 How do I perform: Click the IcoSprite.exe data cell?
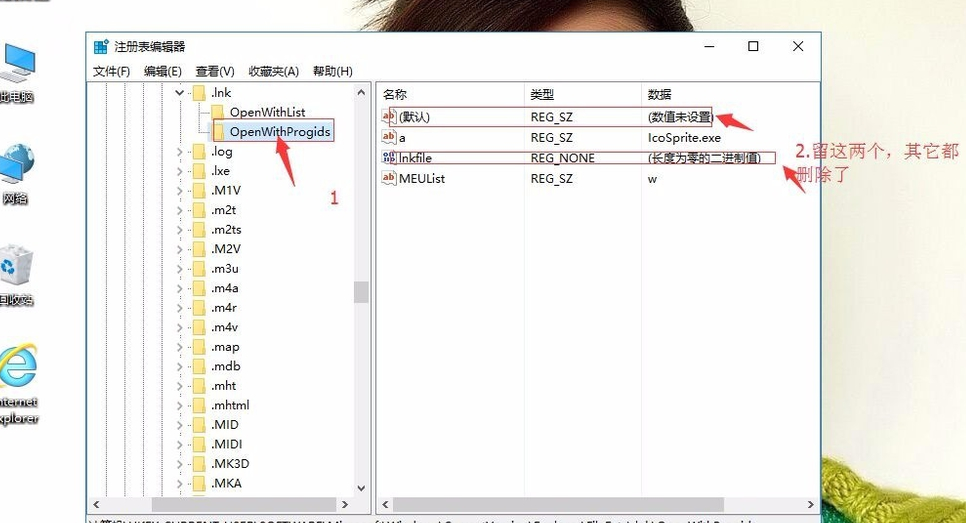(x=684, y=138)
